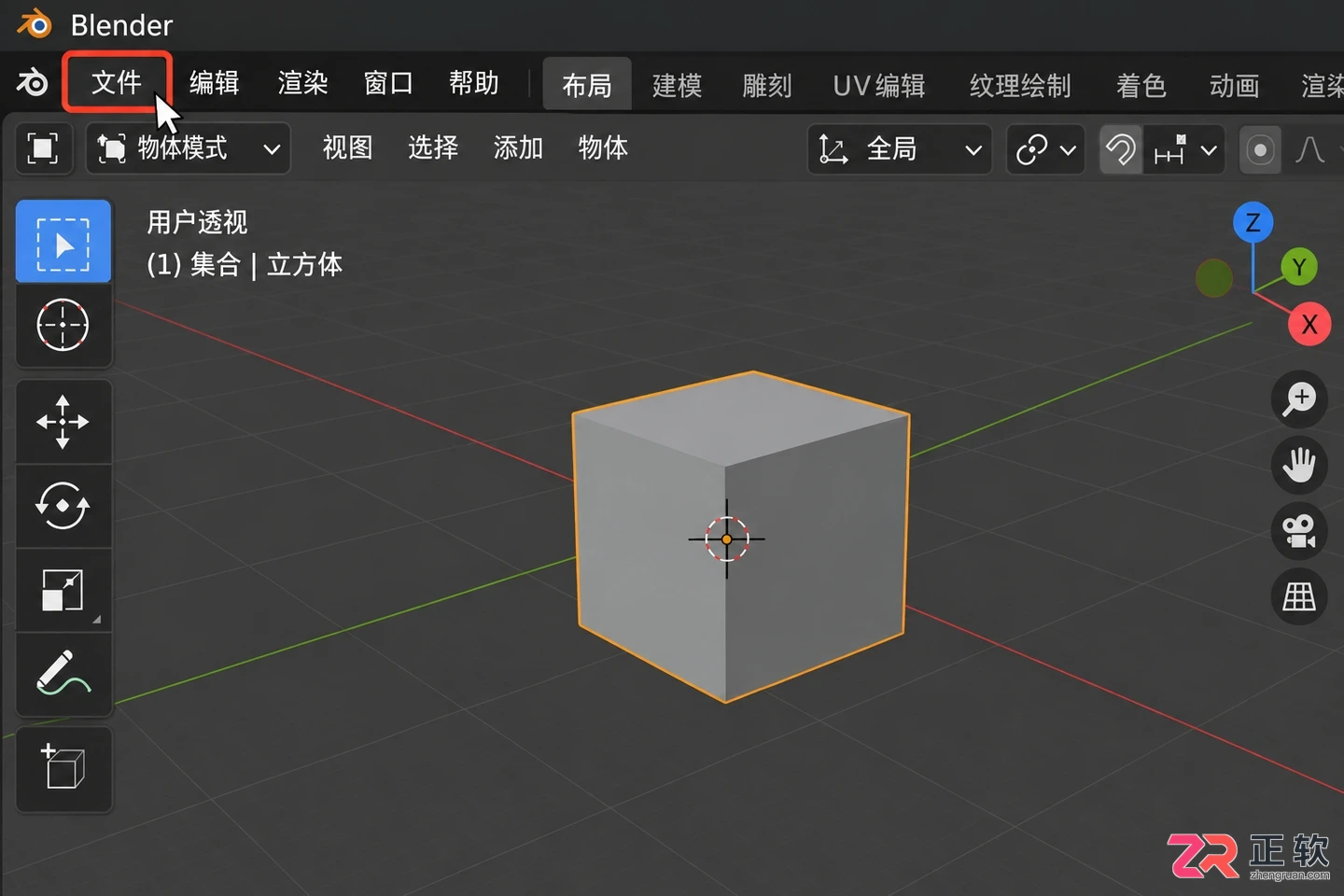Open the 帮助 (Help) menu
Screen dimensions: 1344x896
474,83
